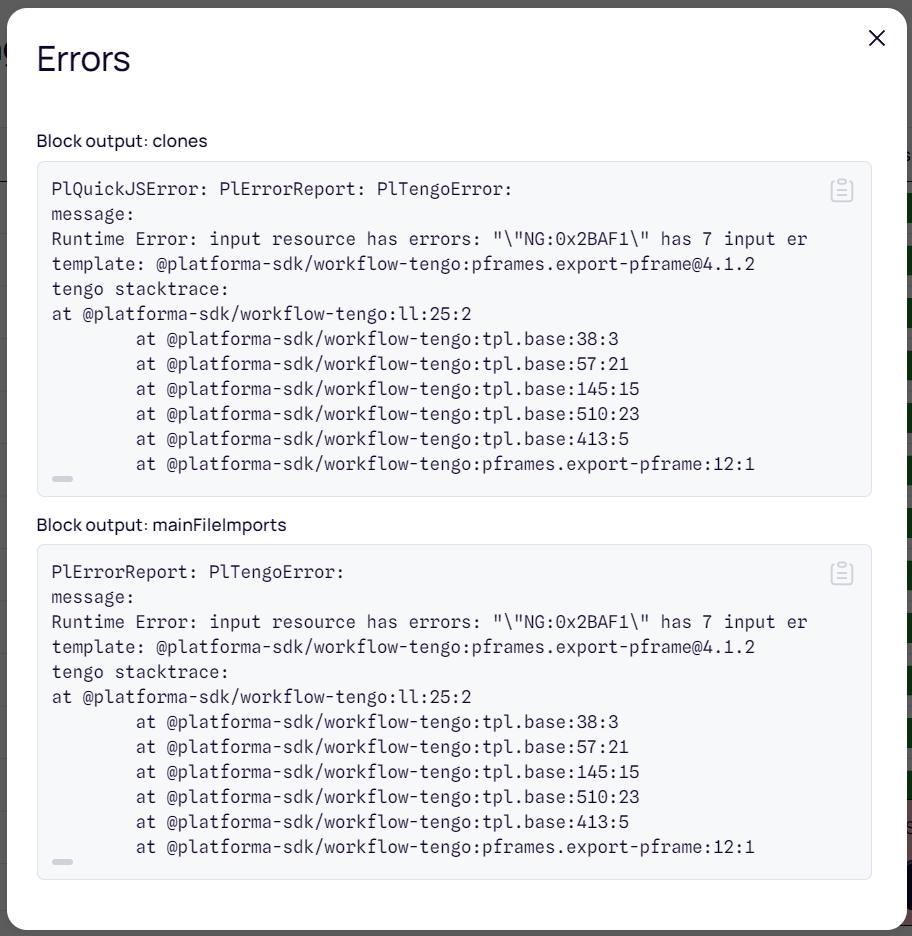Image resolution: width=912 pixels, height=936 pixels.
Task: Click pframes.export-pframe:12:1 line in clones stacktrace
Action: click(445, 464)
